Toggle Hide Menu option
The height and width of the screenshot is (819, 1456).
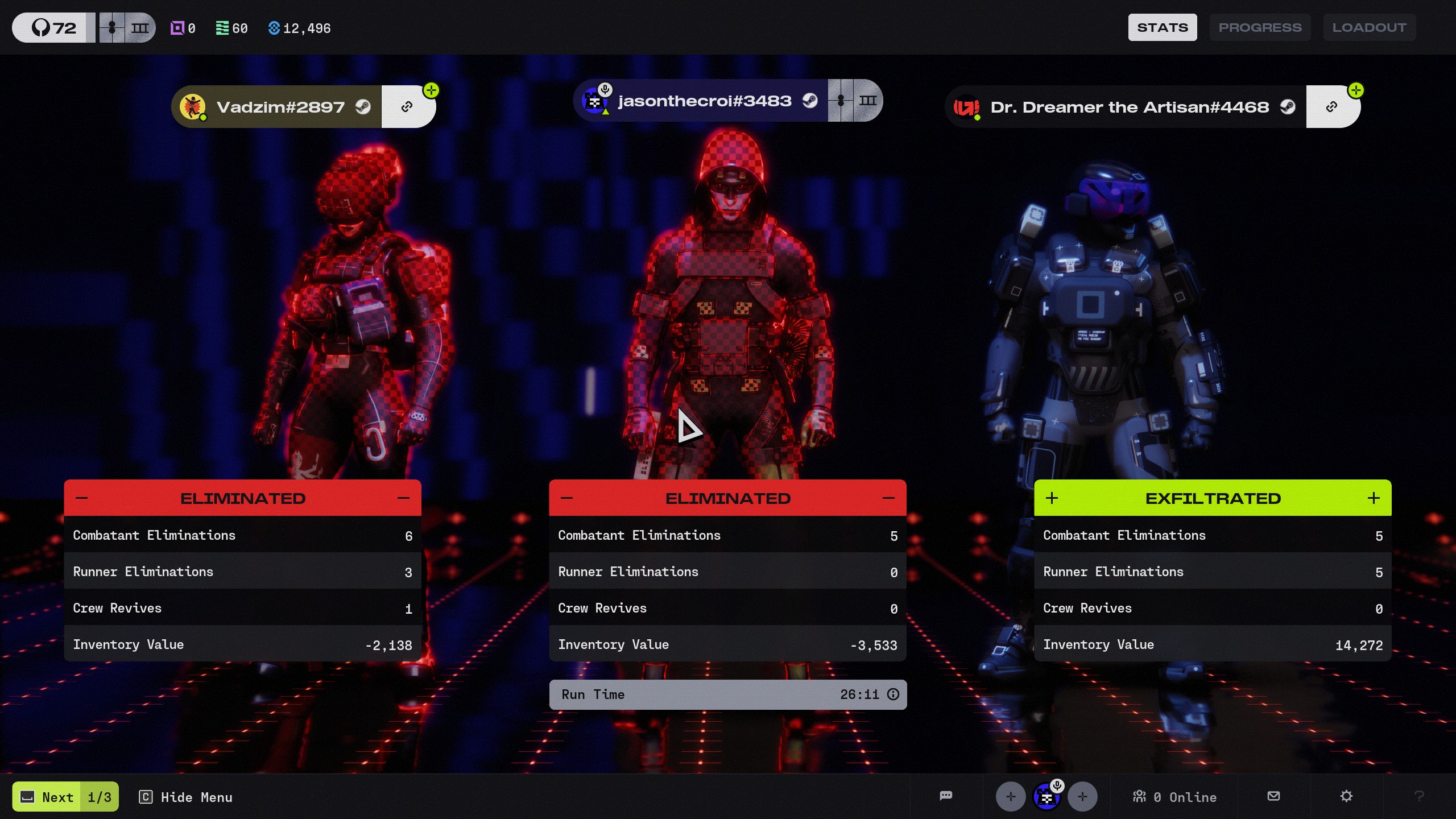pos(185,797)
